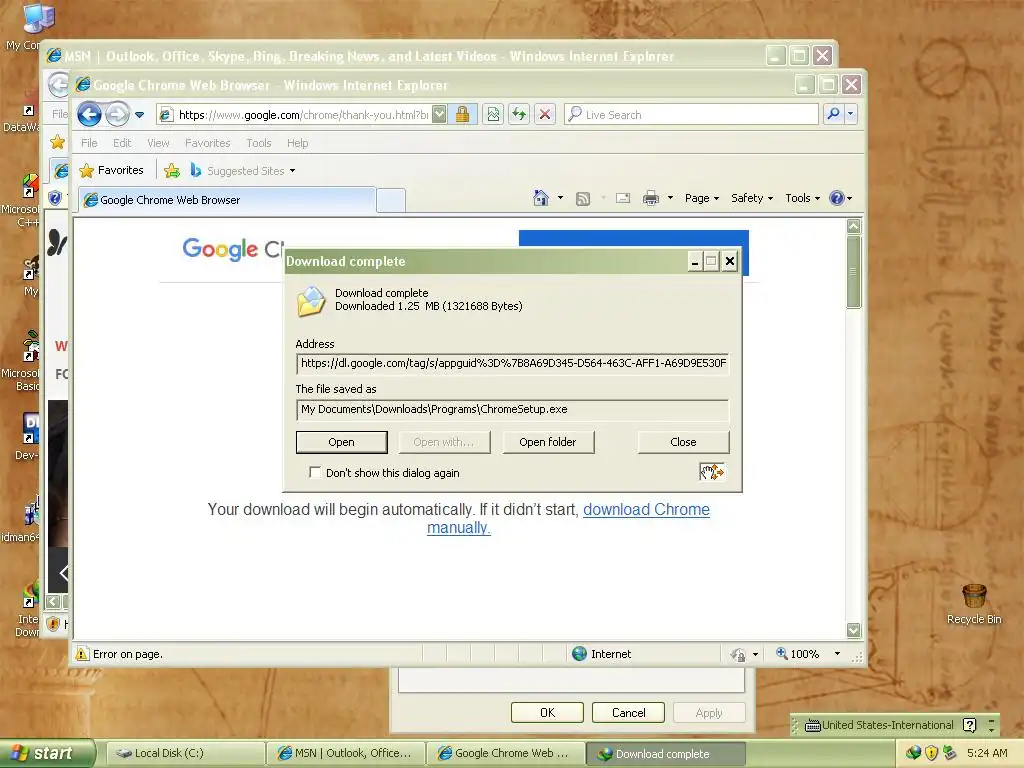Open the Safety dropdown menu
Image resolution: width=1024 pixels, height=768 pixels.
[x=752, y=198]
